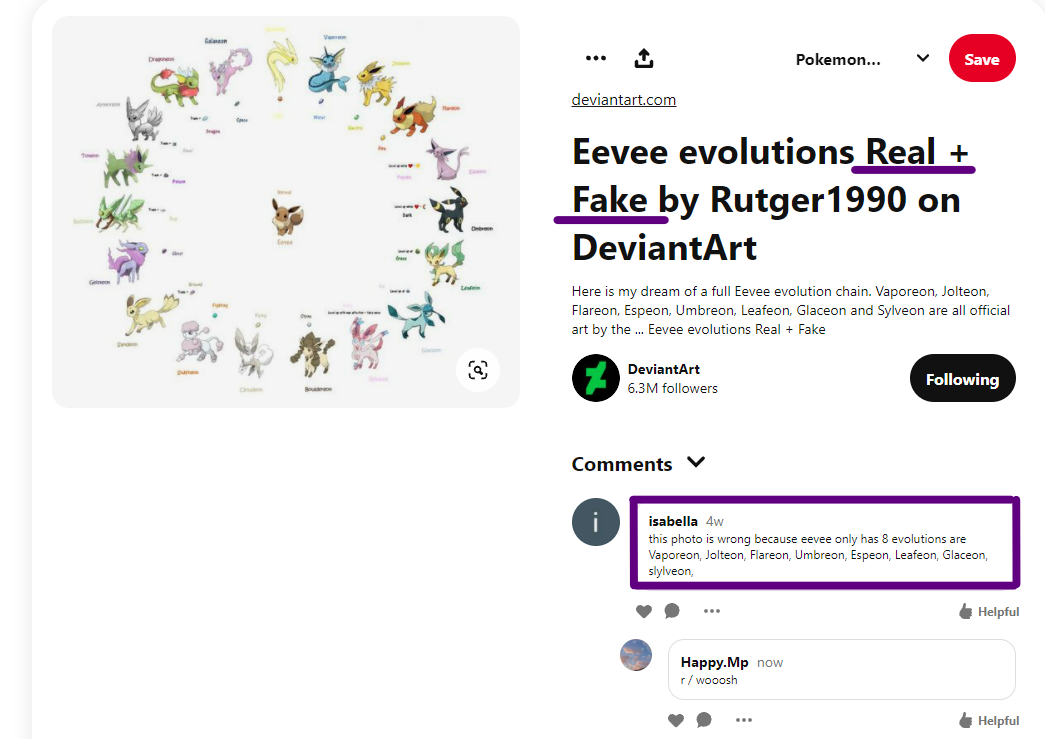Click the DeviantArt profile avatar
Viewport: 1045px width, 739px height.
point(596,378)
